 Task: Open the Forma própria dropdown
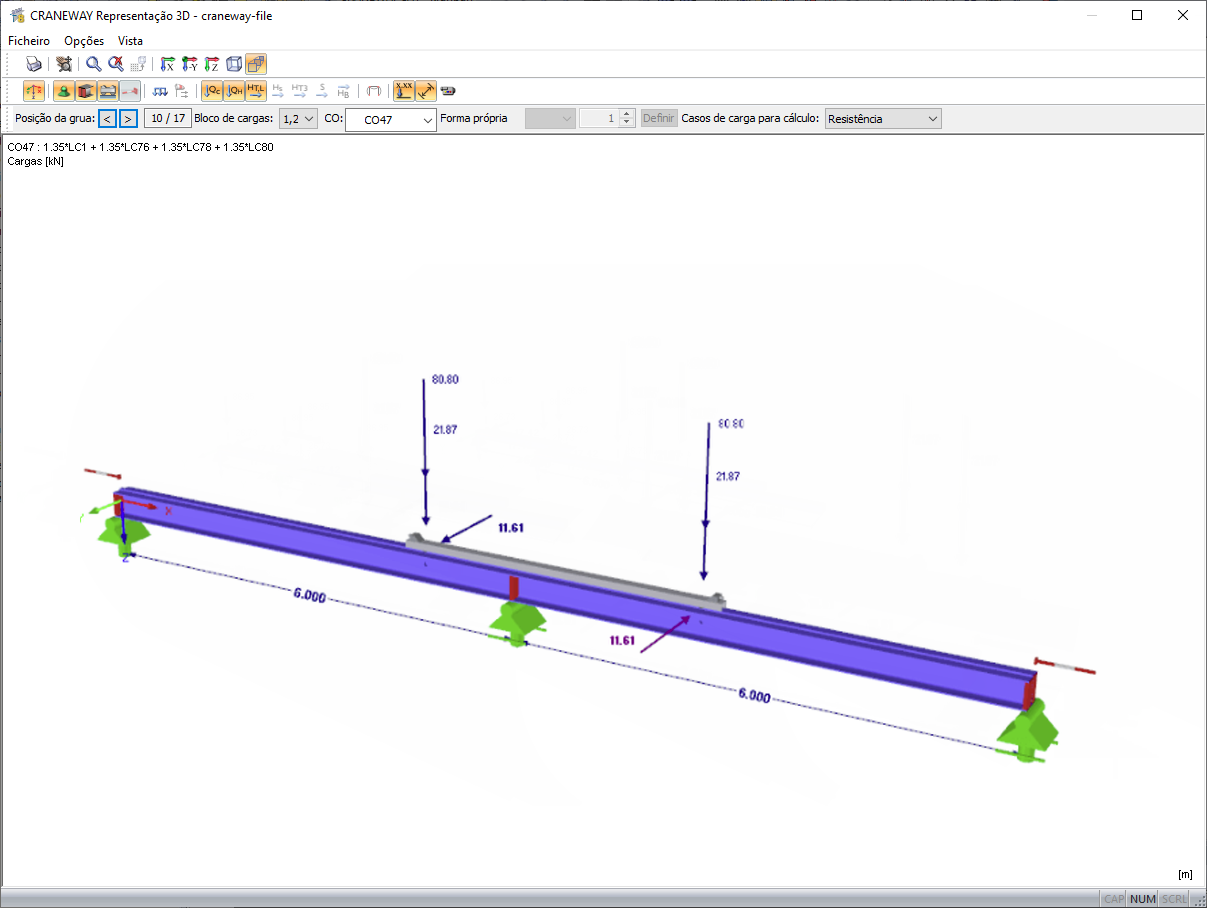coord(550,119)
